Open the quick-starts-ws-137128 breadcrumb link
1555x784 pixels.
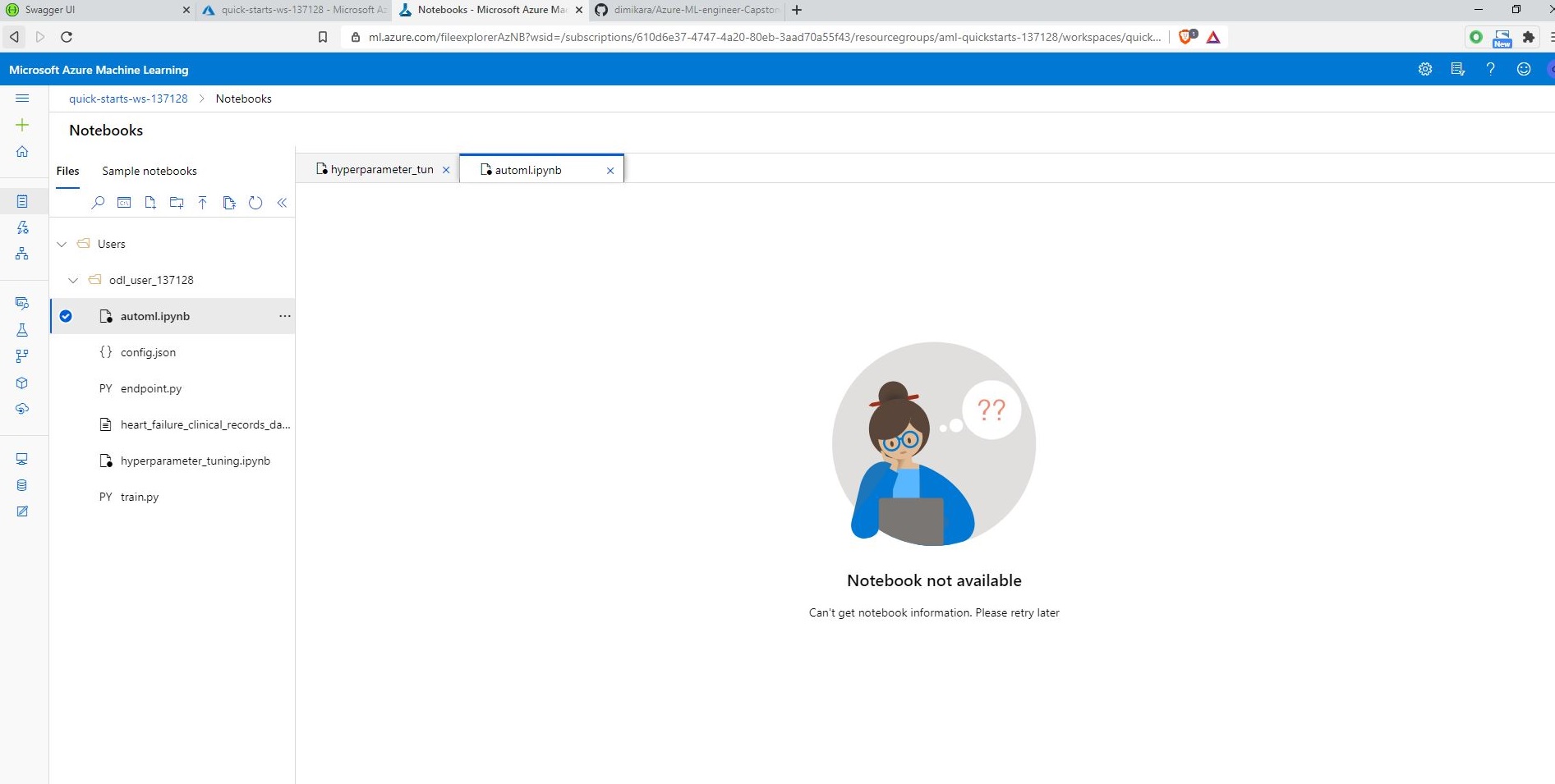pos(128,99)
